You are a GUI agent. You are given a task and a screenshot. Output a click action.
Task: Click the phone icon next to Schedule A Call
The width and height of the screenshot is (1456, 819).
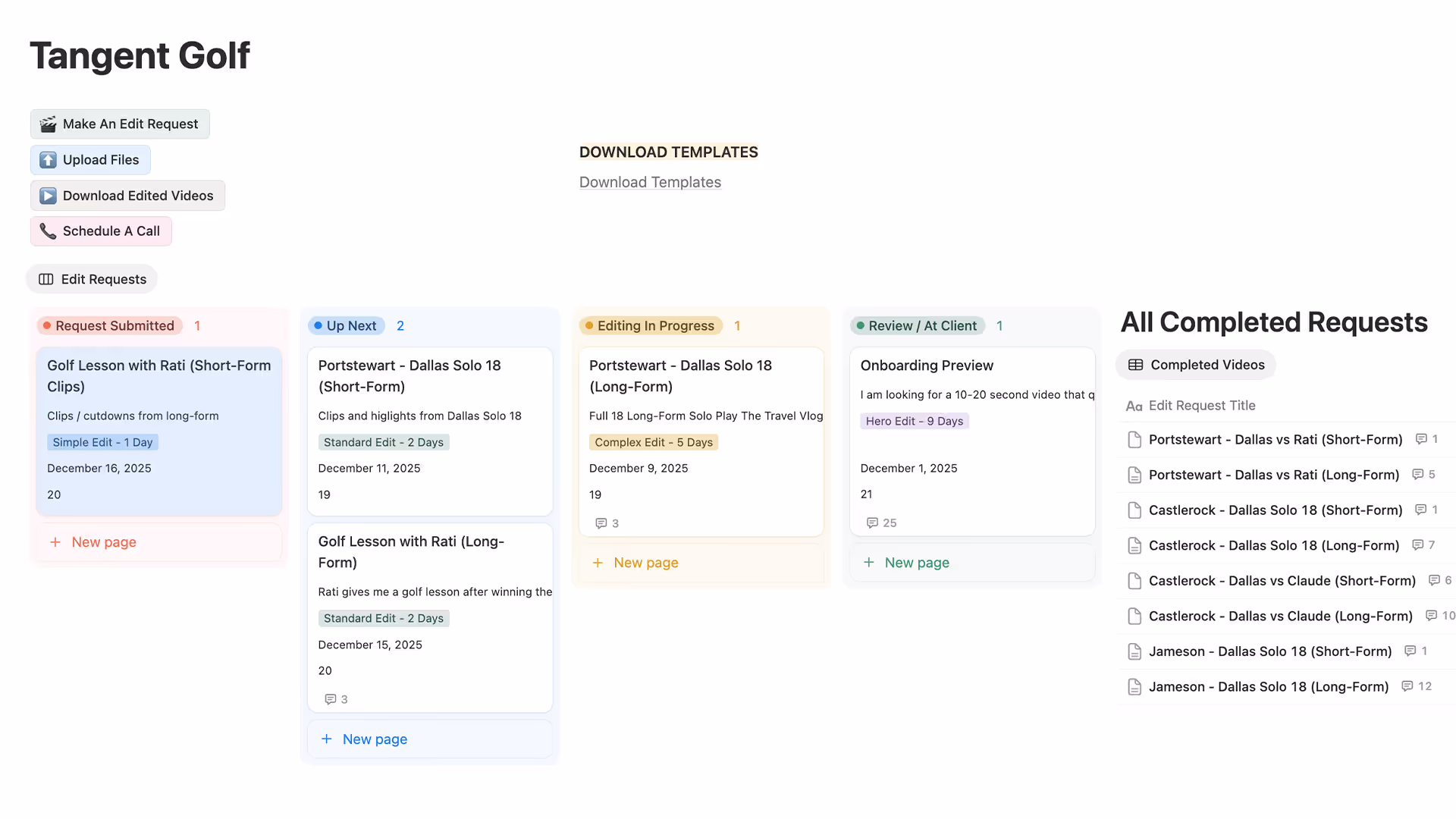(x=48, y=231)
